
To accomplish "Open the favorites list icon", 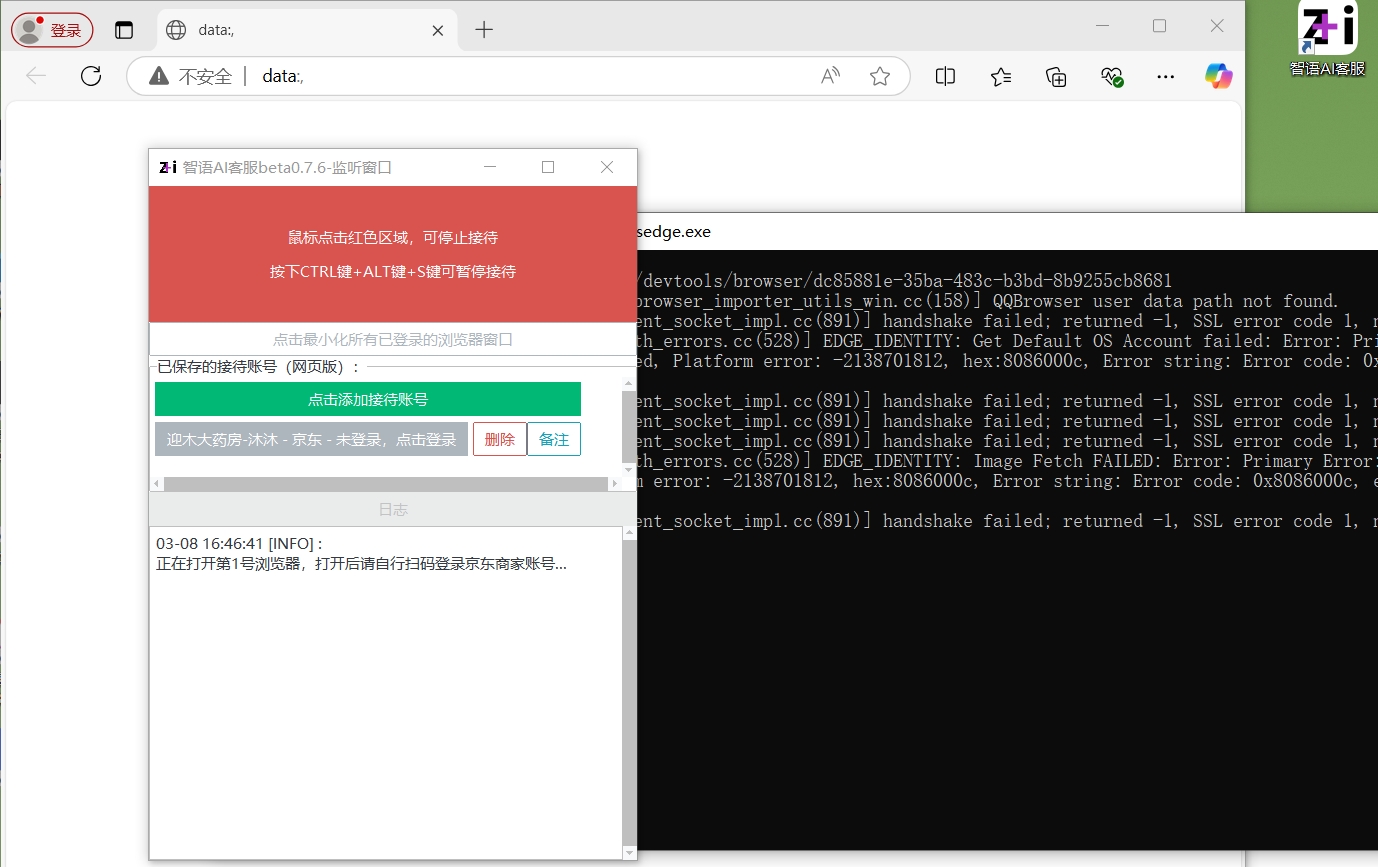I will (1001, 76).
